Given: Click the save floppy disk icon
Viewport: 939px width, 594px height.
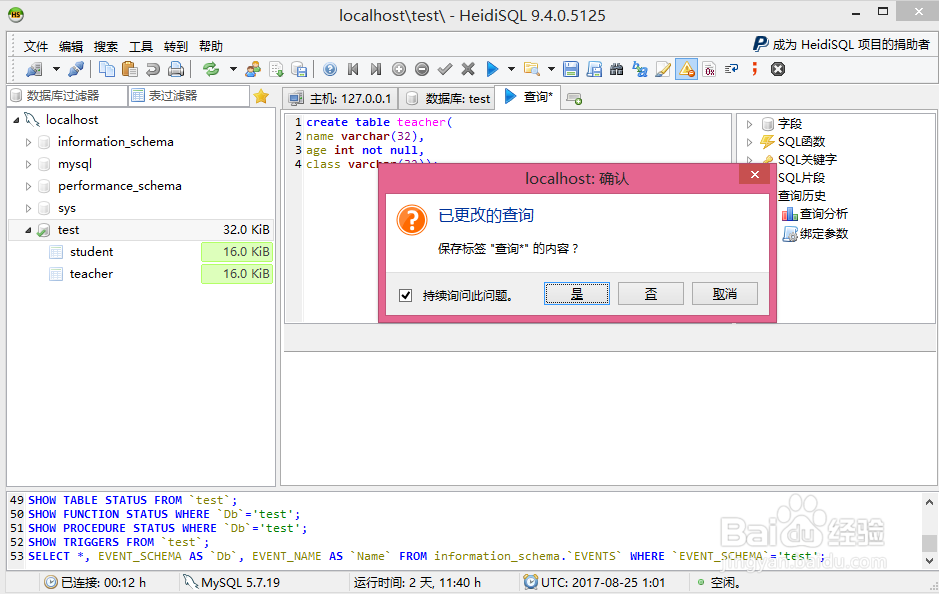Looking at the screenshot, I should [571, 69].
